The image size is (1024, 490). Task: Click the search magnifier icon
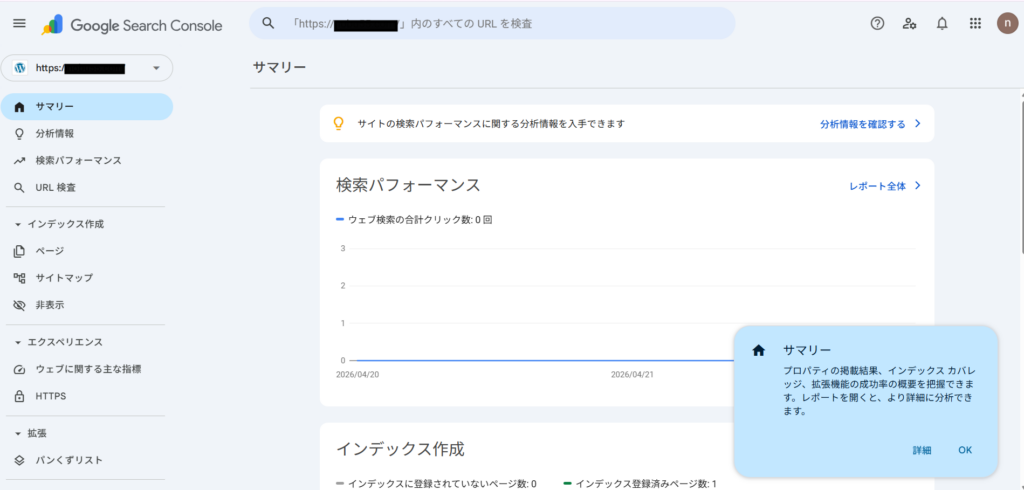[268, 23]
